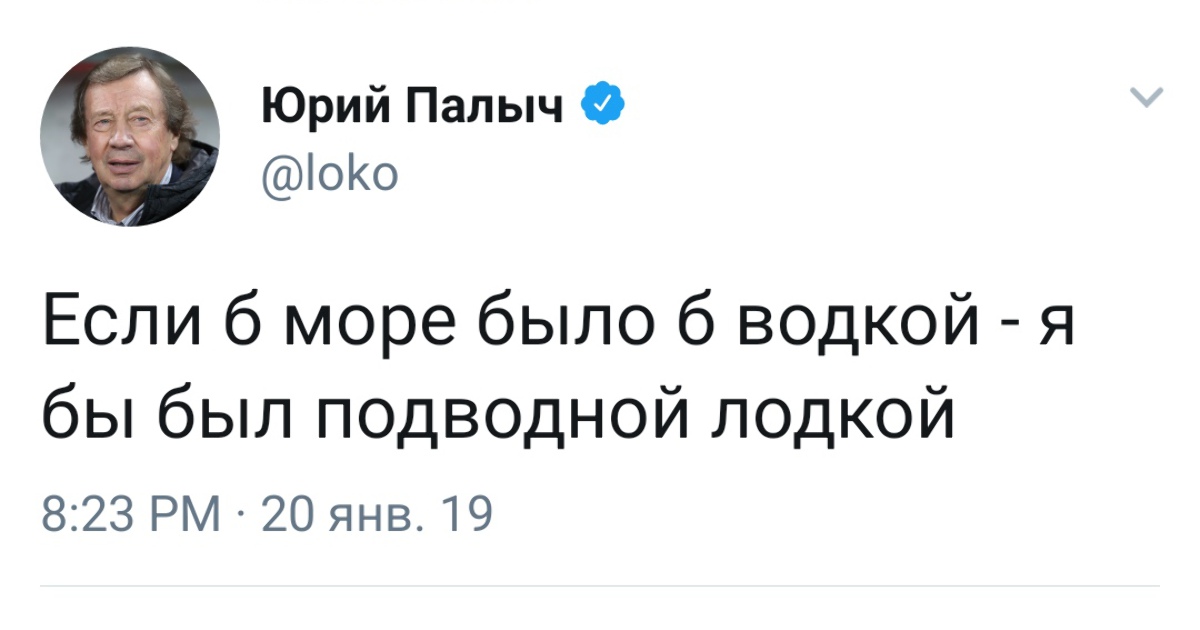Open Юрий Палыч's profile photo
Viewport: 1200px width, 630px height.
[129, 136]
